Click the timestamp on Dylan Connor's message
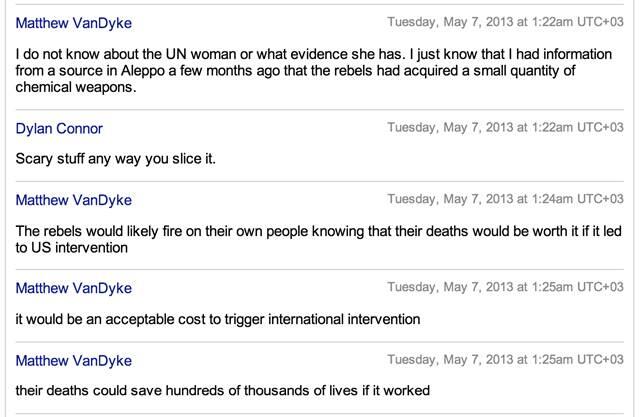 coord(505,127)
